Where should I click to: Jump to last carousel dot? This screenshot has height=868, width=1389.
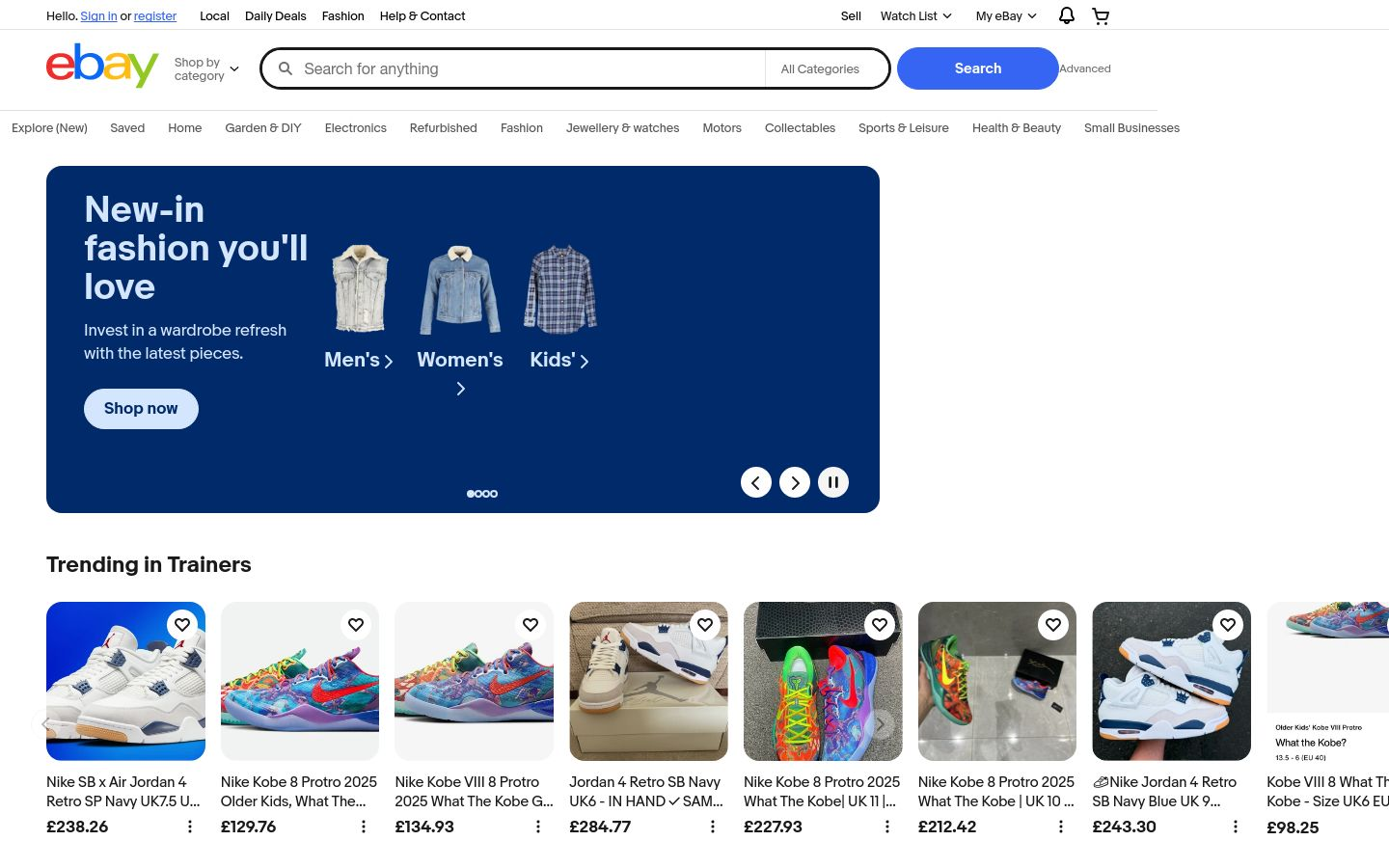494,494
